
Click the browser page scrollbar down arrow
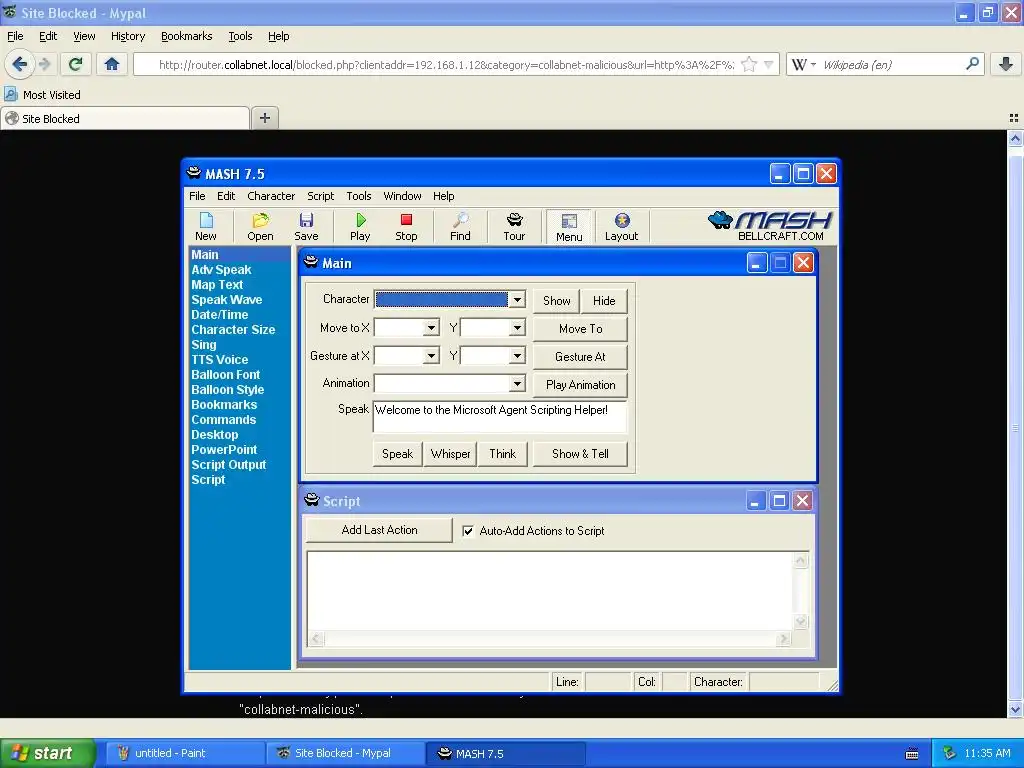pyautogui.click(x=1015, y=710)
